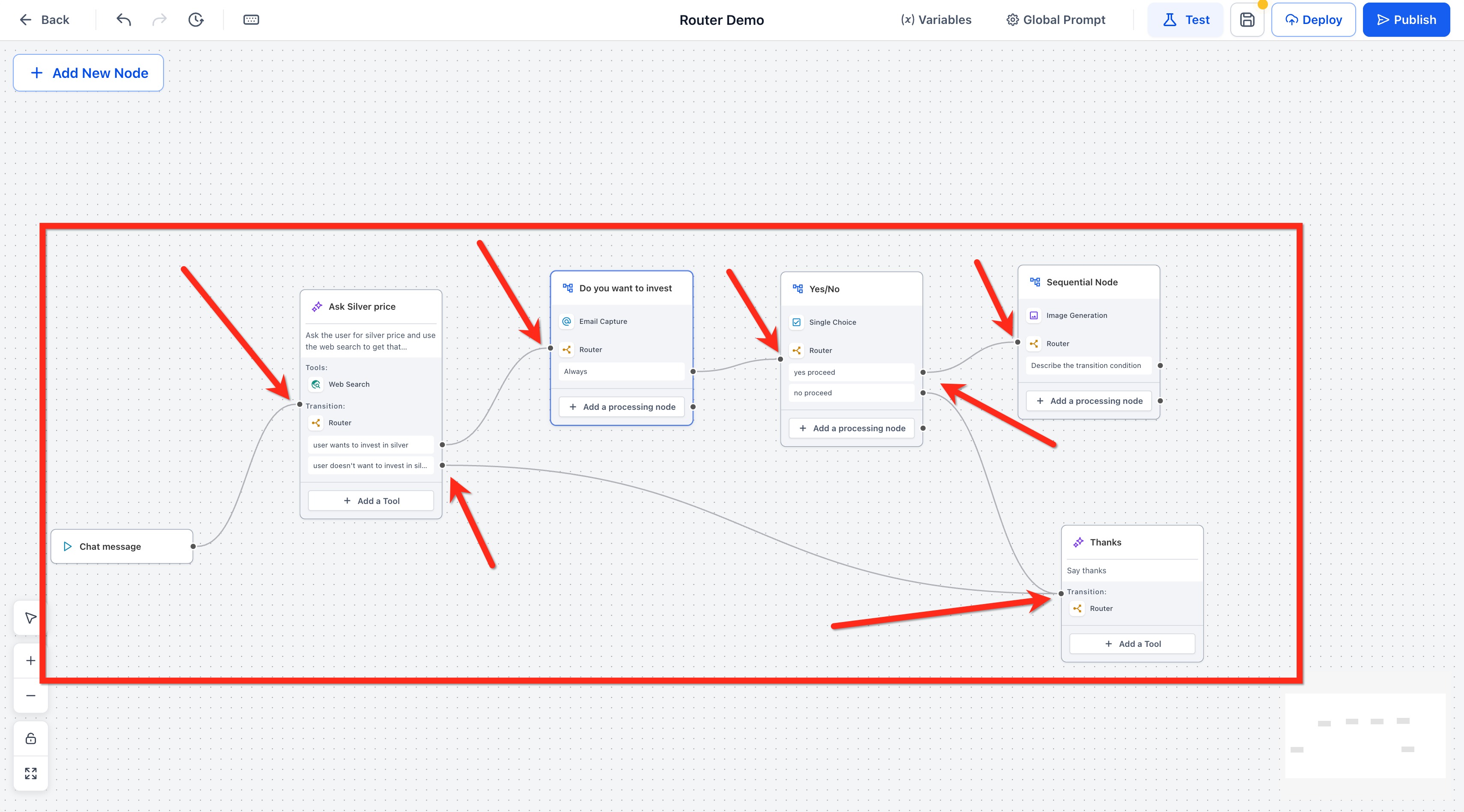Click the keyboard shortcuts icon
Viewport: 1464px width, 812px height.
click(251, 20)
